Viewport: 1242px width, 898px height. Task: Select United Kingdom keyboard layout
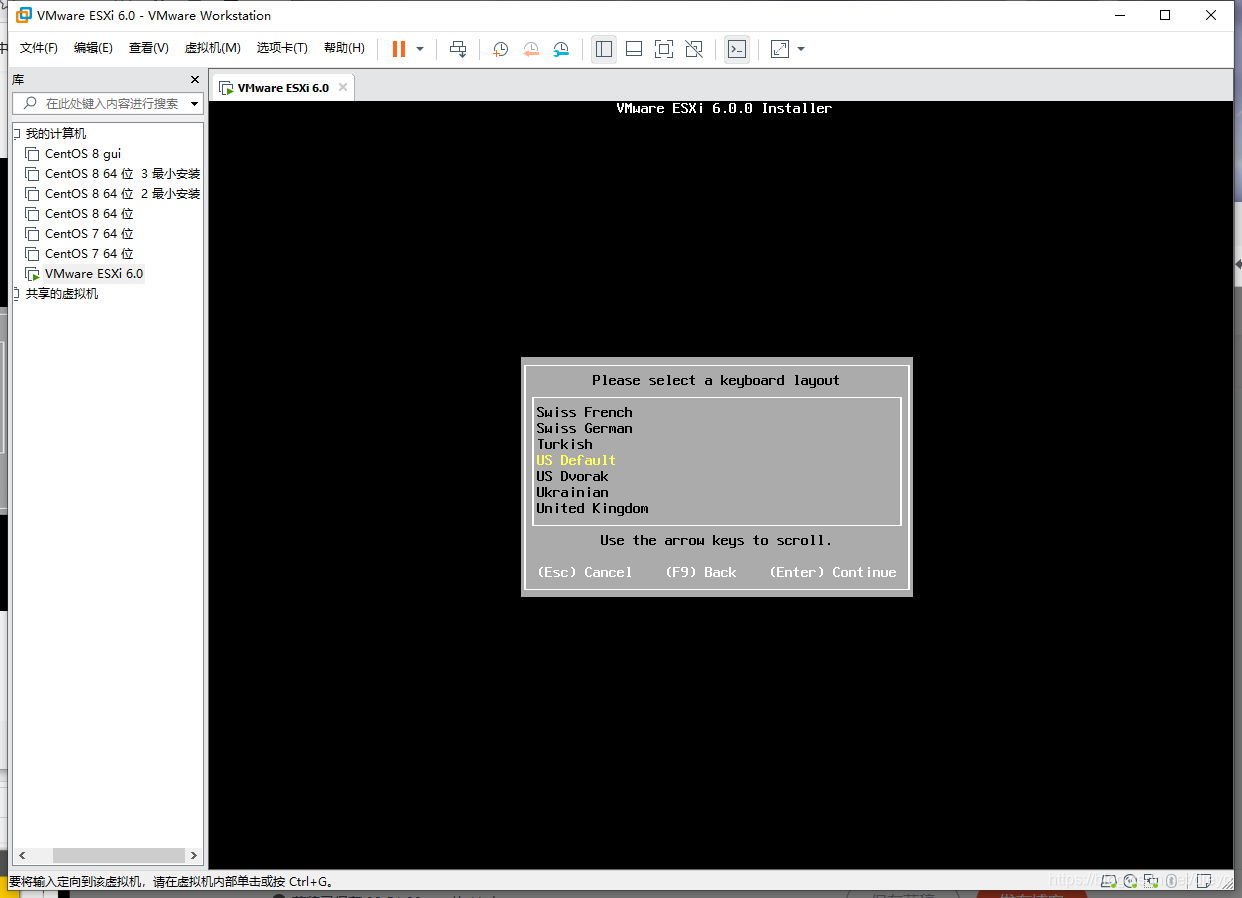click(592, 508)
